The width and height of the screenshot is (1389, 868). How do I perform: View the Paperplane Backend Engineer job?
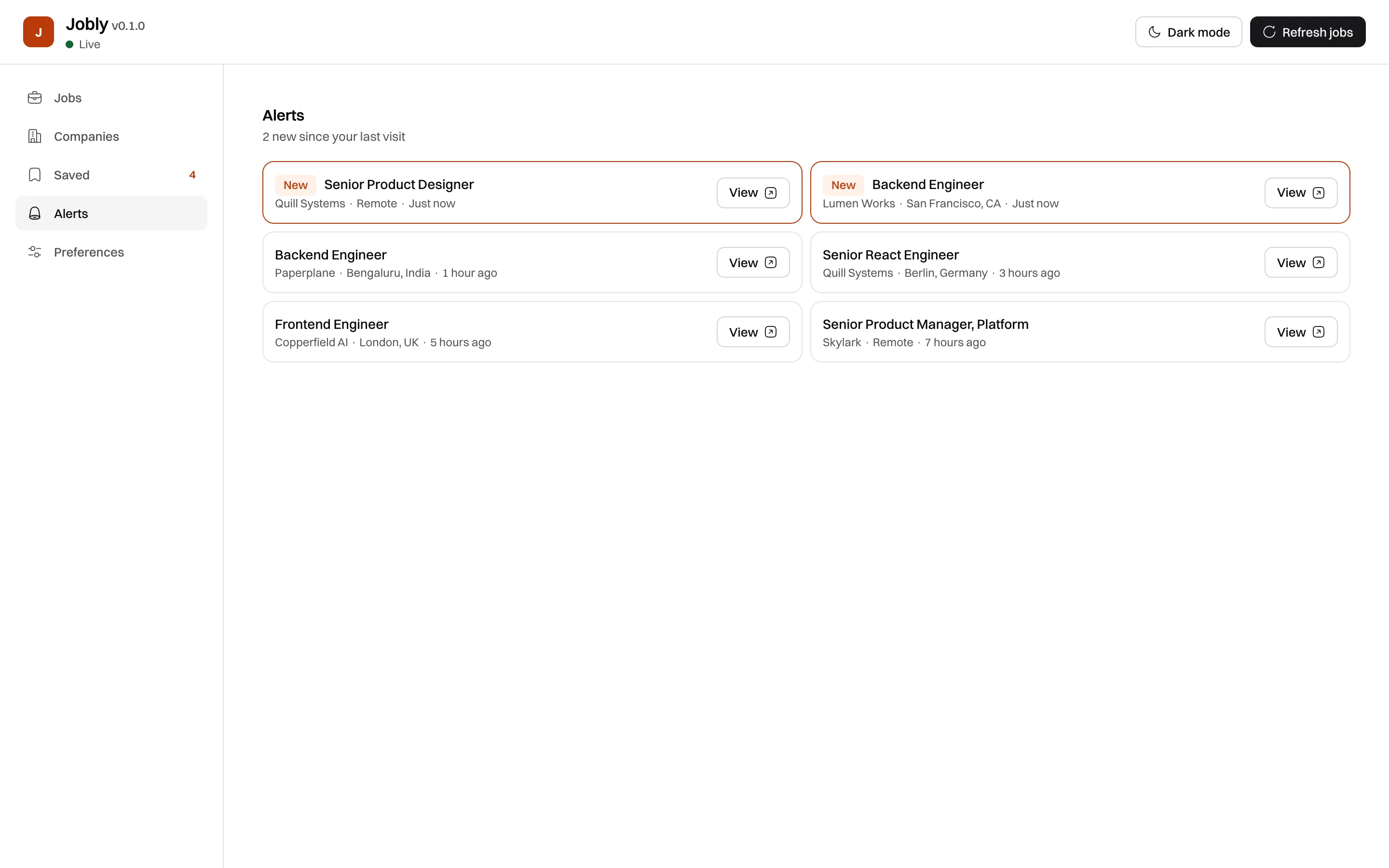click(753, 262)
